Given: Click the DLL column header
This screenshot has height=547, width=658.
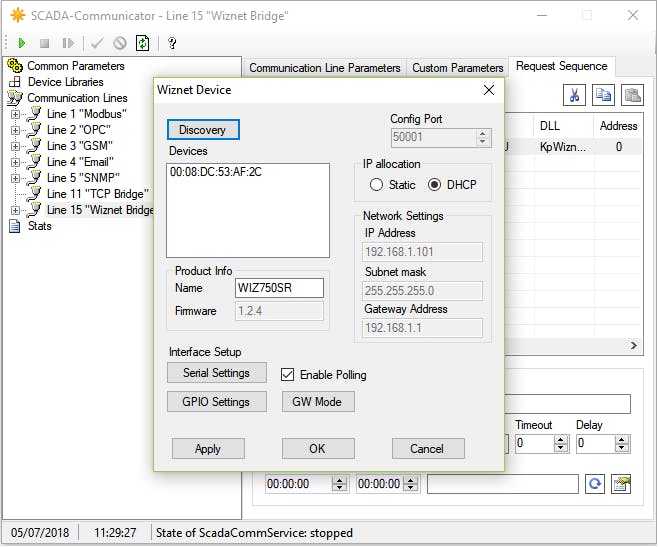Looking at the screenshot, I should (563, 126).
